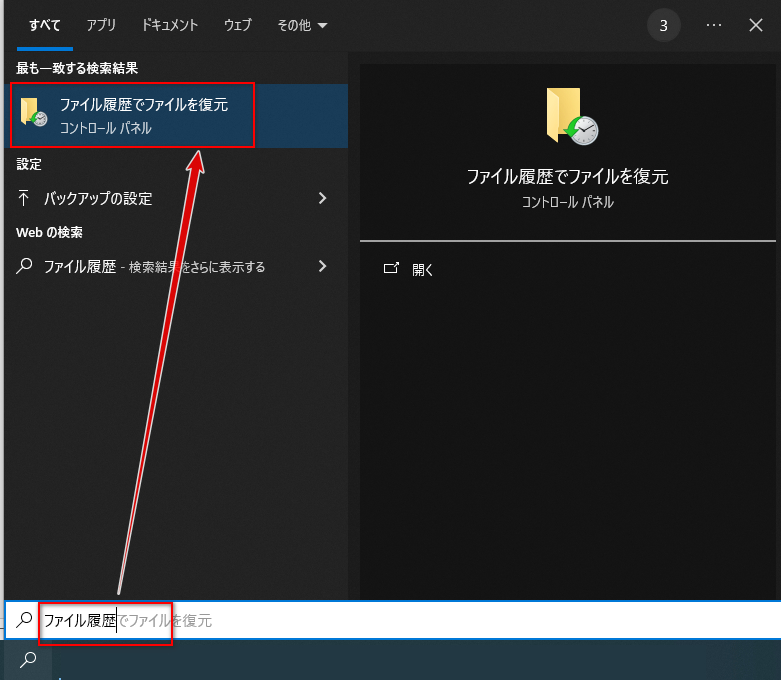Click the circular badge showing 3
Screen dimensions: 781x680
[x=663, y=25]
